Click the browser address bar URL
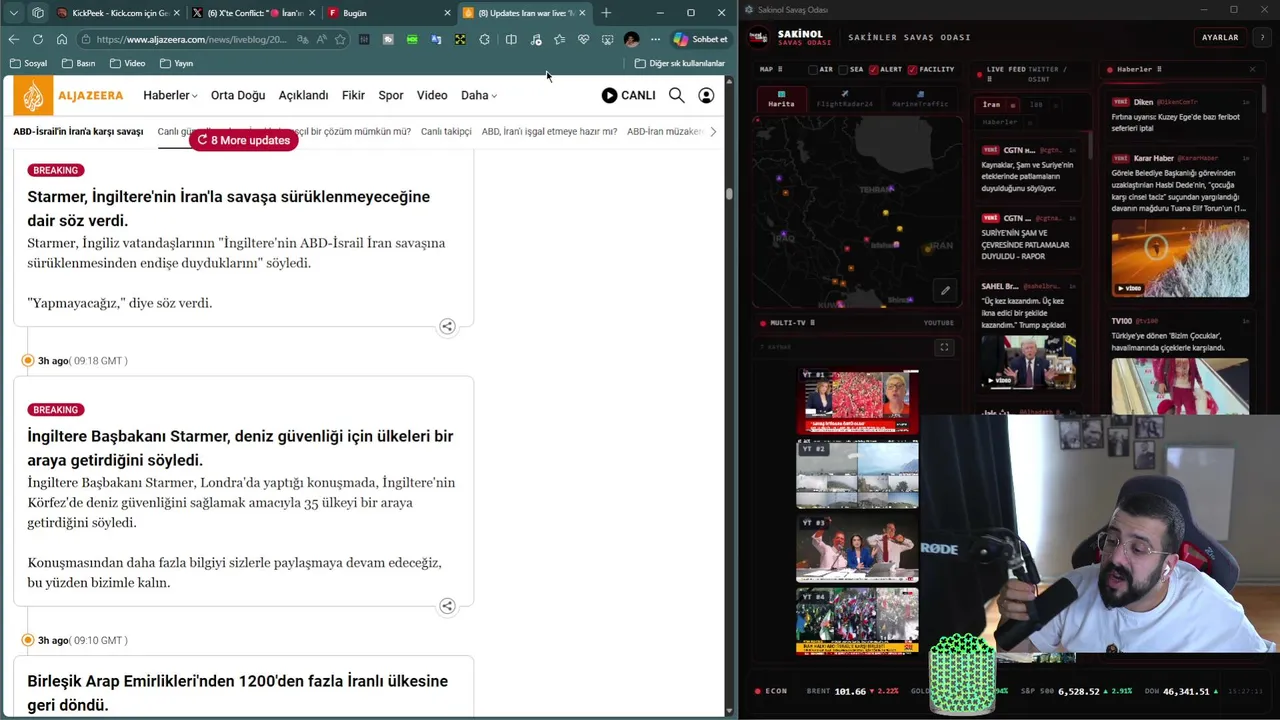This screenshot has height=720, width=1280. [190, 39]
